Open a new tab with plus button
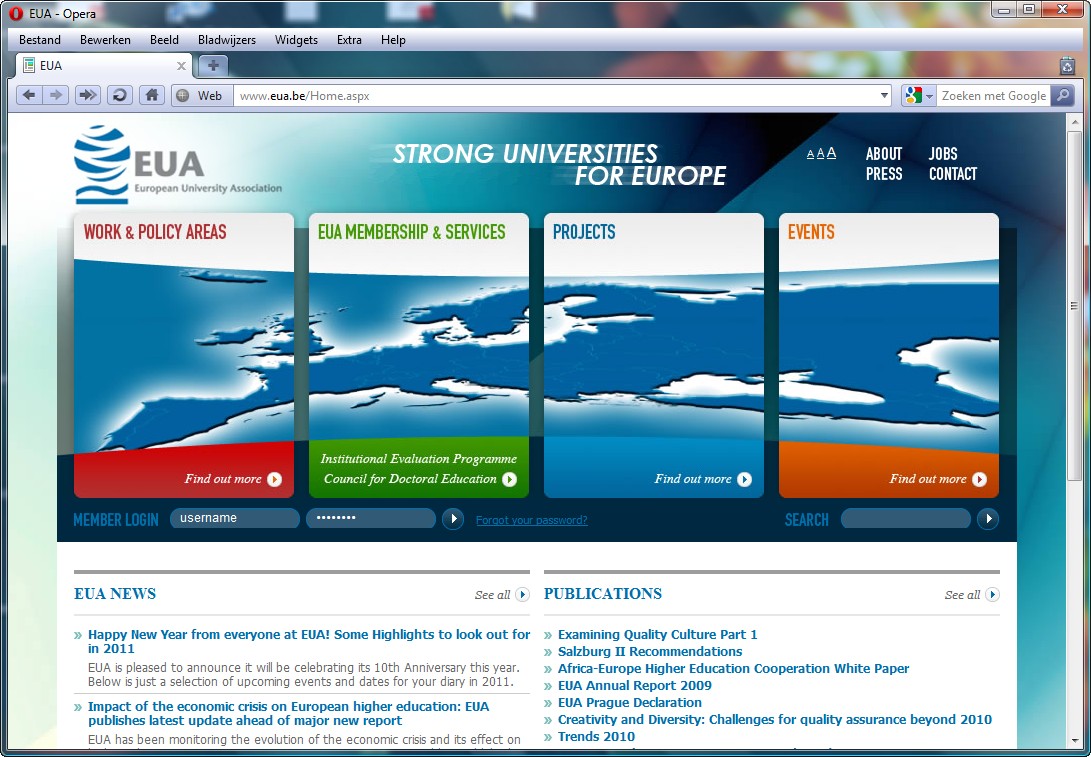Viewport: 1091px width, 757px height. (213, 66)
